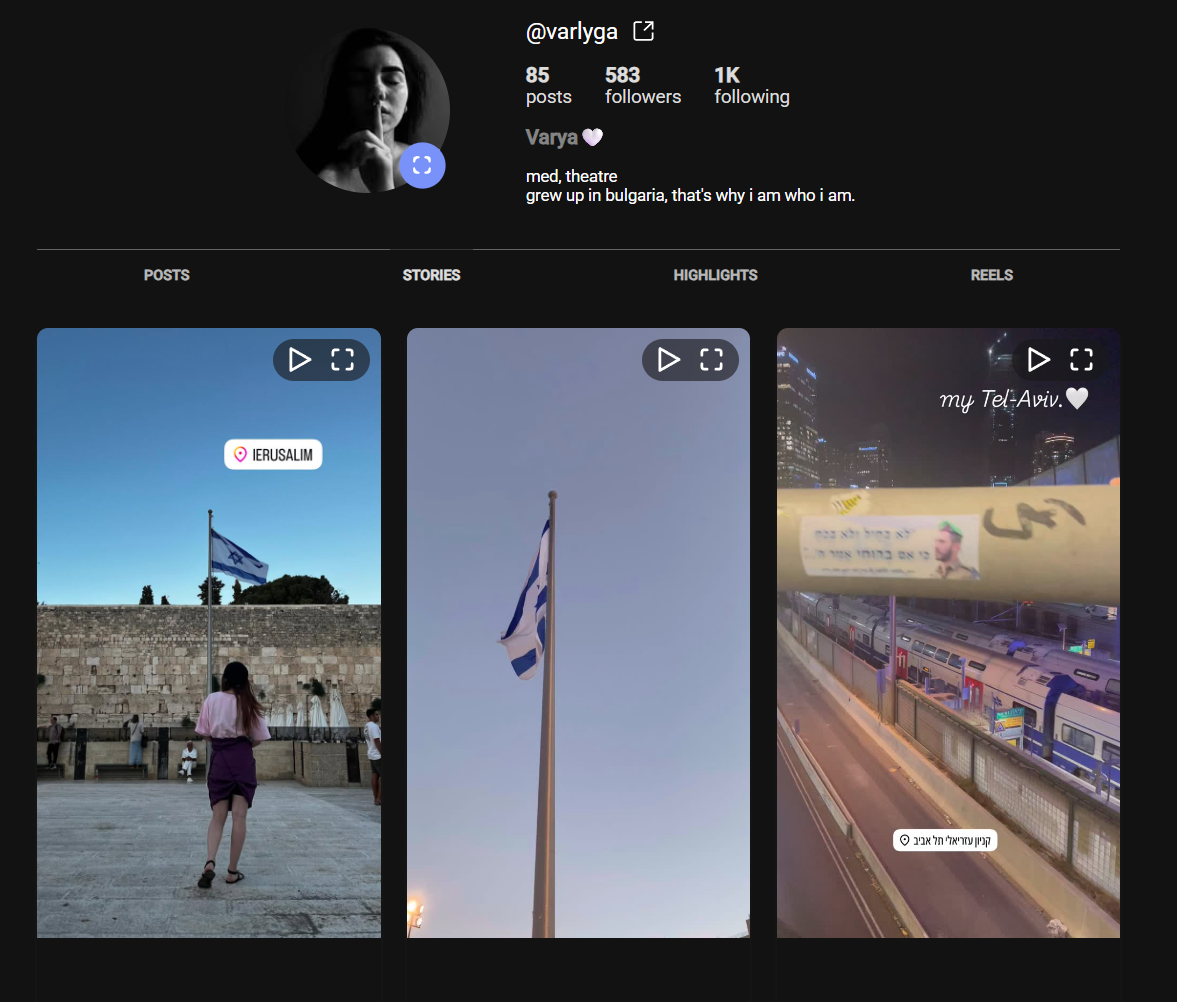
Task: View the Tel-Aviv story in fullscreen
Action: [x=1081, y=360]
